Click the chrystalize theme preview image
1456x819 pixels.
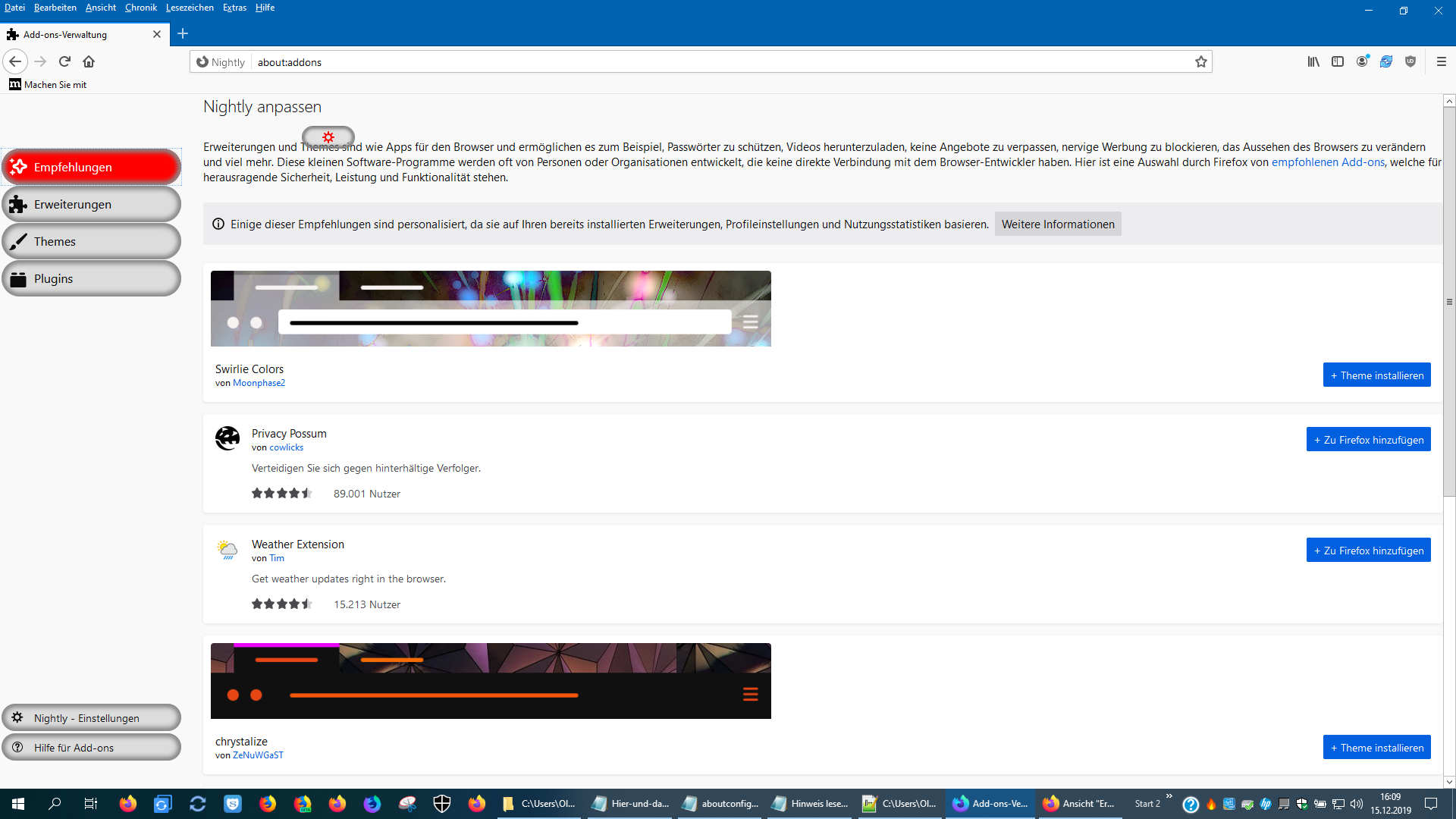491,681
